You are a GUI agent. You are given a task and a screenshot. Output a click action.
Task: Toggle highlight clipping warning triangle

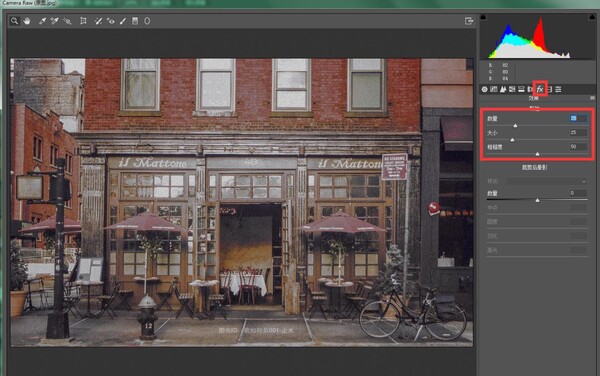592,17
